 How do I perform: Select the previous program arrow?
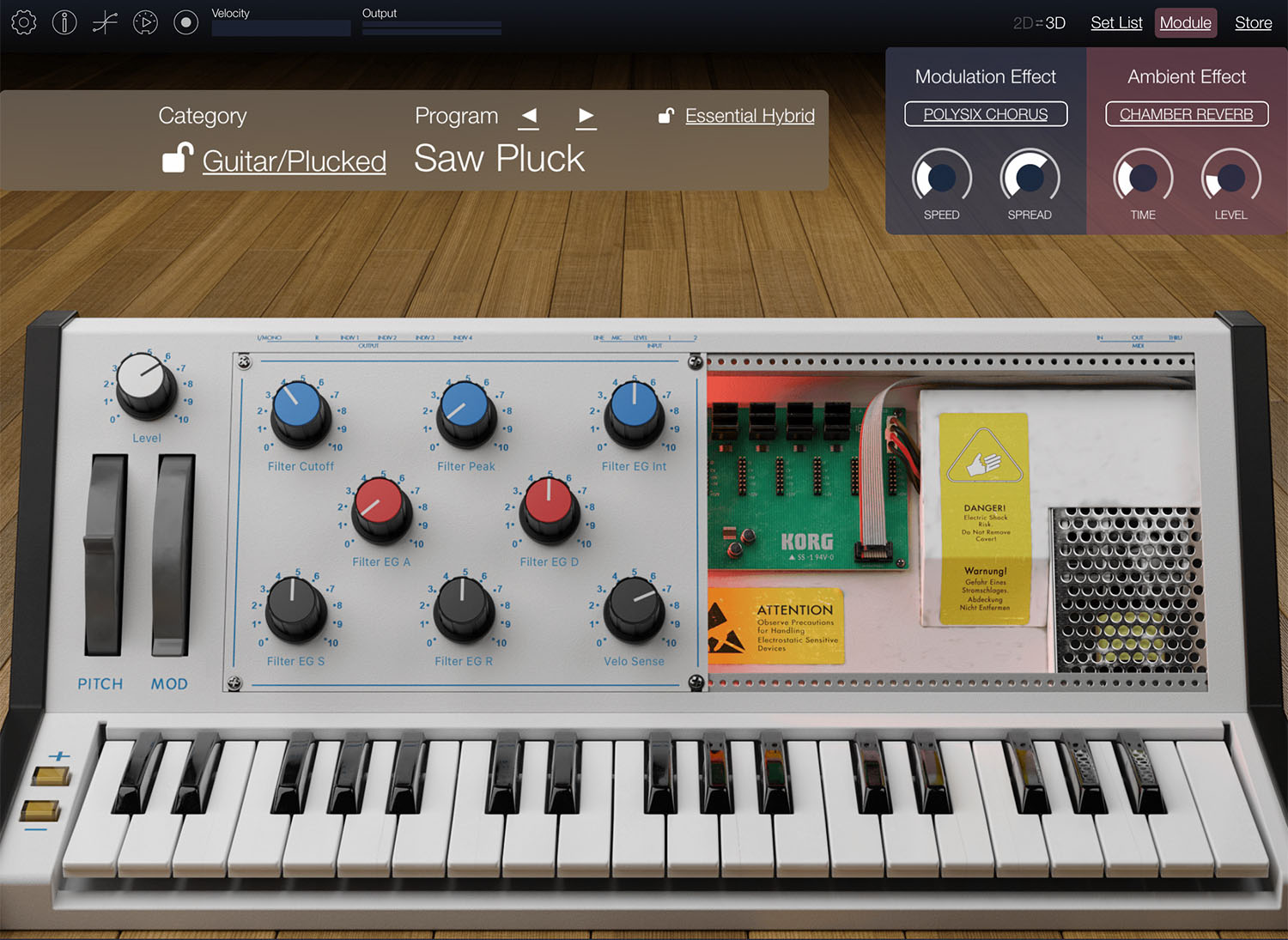tap(529, 115)
